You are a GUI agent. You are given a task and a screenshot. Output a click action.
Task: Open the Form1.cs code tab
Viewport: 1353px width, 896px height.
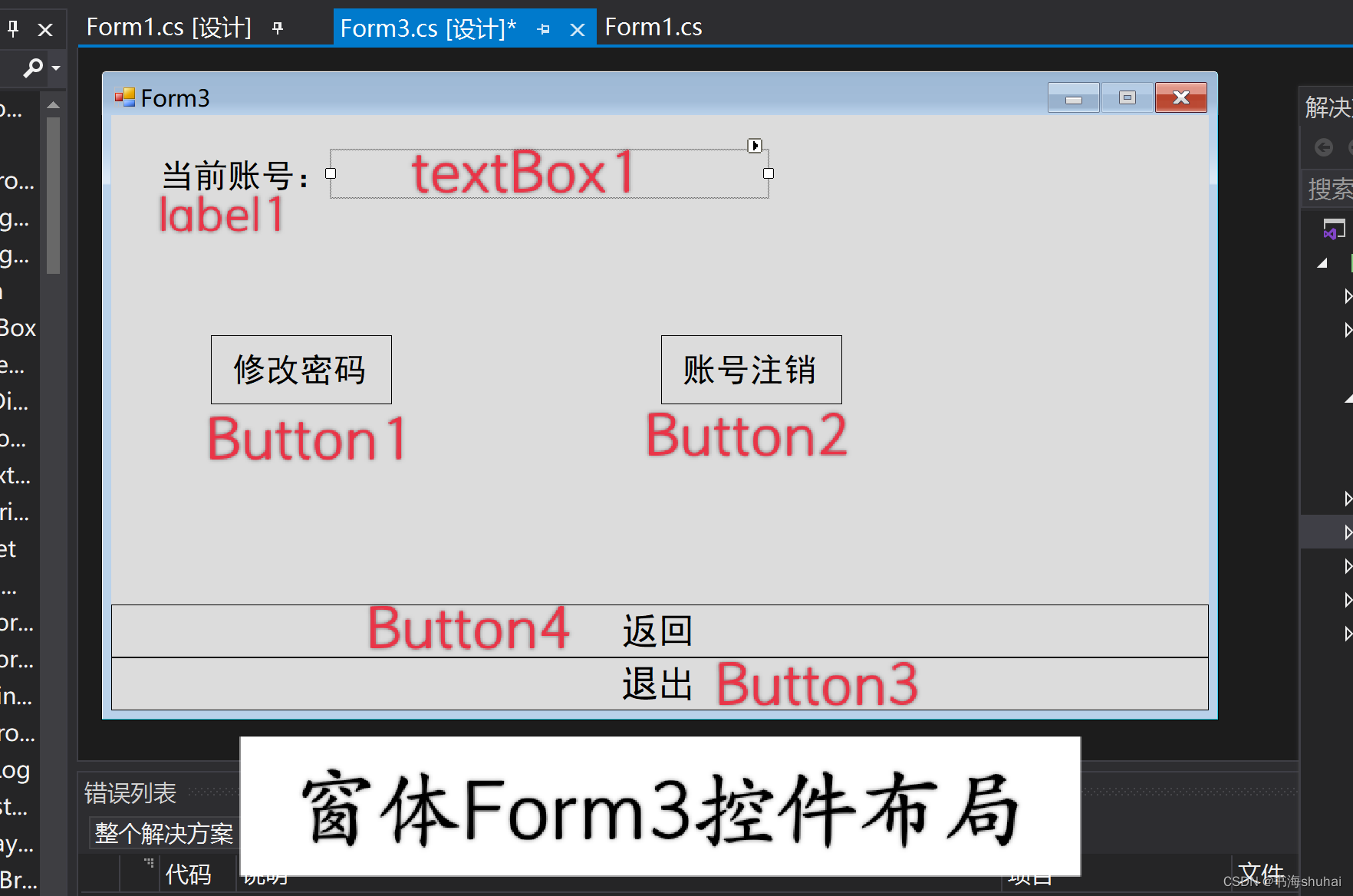click(653, 28)
